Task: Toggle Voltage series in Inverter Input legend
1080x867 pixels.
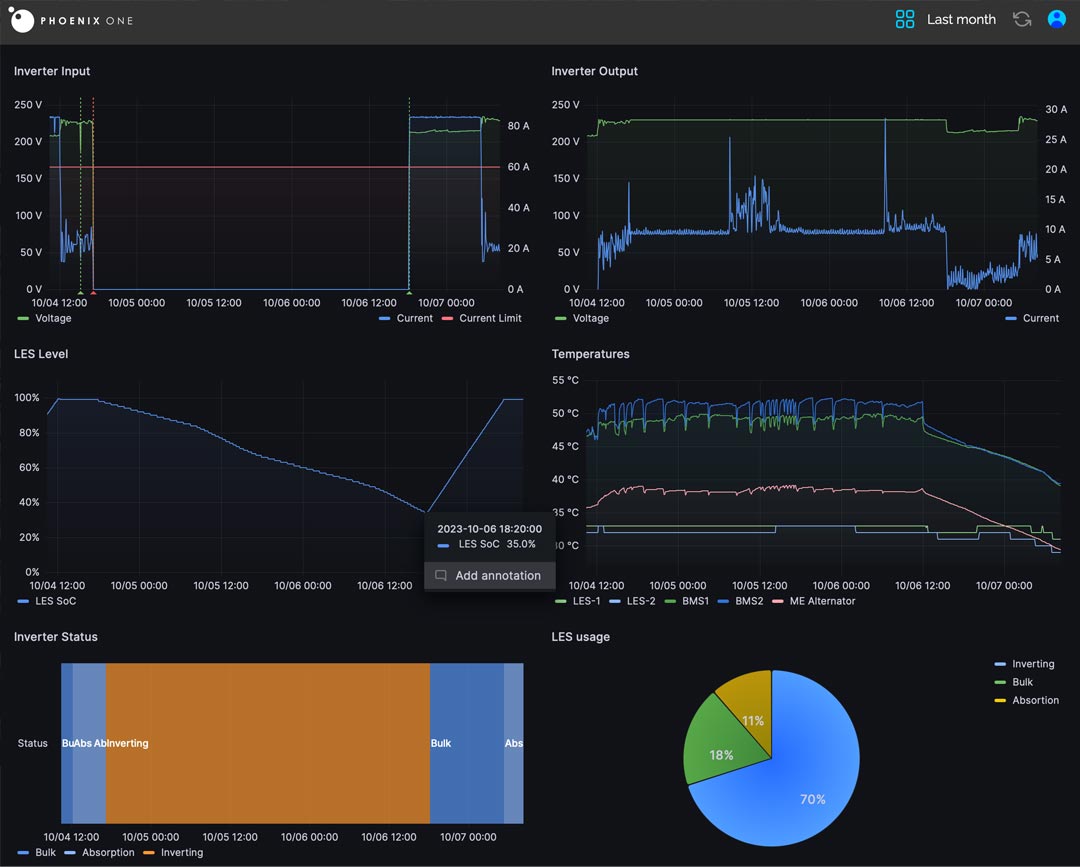Action: 53,318
